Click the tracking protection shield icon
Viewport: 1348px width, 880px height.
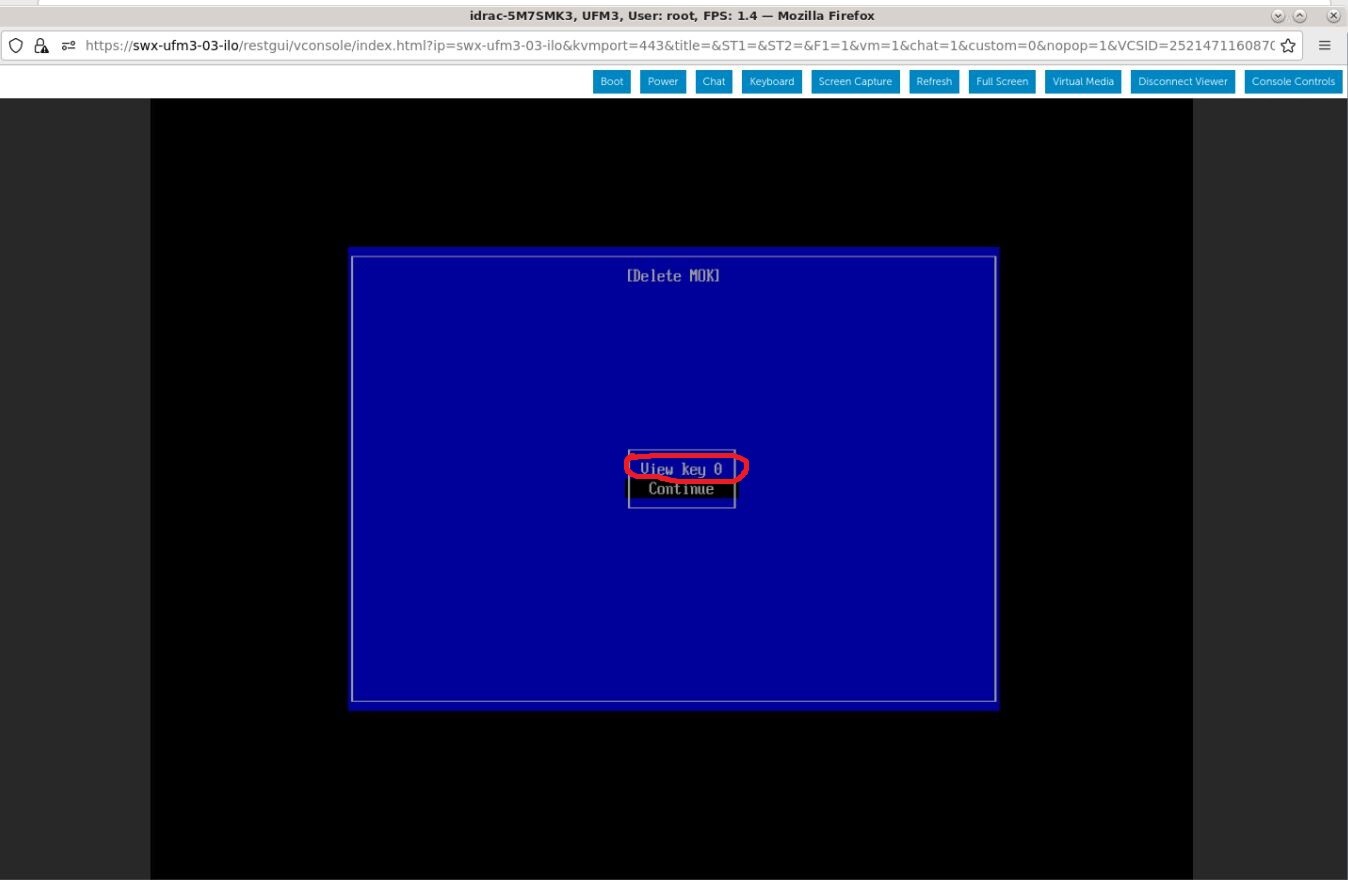coord(16,45)
